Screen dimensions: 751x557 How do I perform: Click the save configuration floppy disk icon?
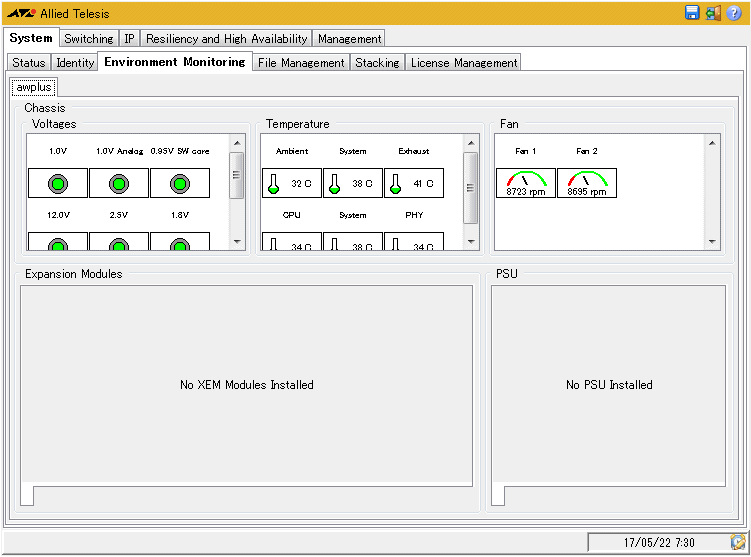(692, 13)
